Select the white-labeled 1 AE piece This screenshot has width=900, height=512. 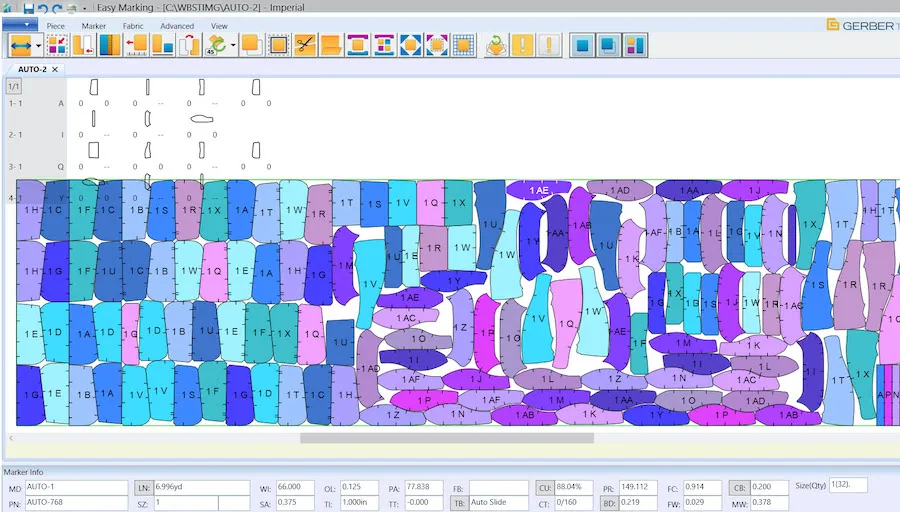coord(538,190)
